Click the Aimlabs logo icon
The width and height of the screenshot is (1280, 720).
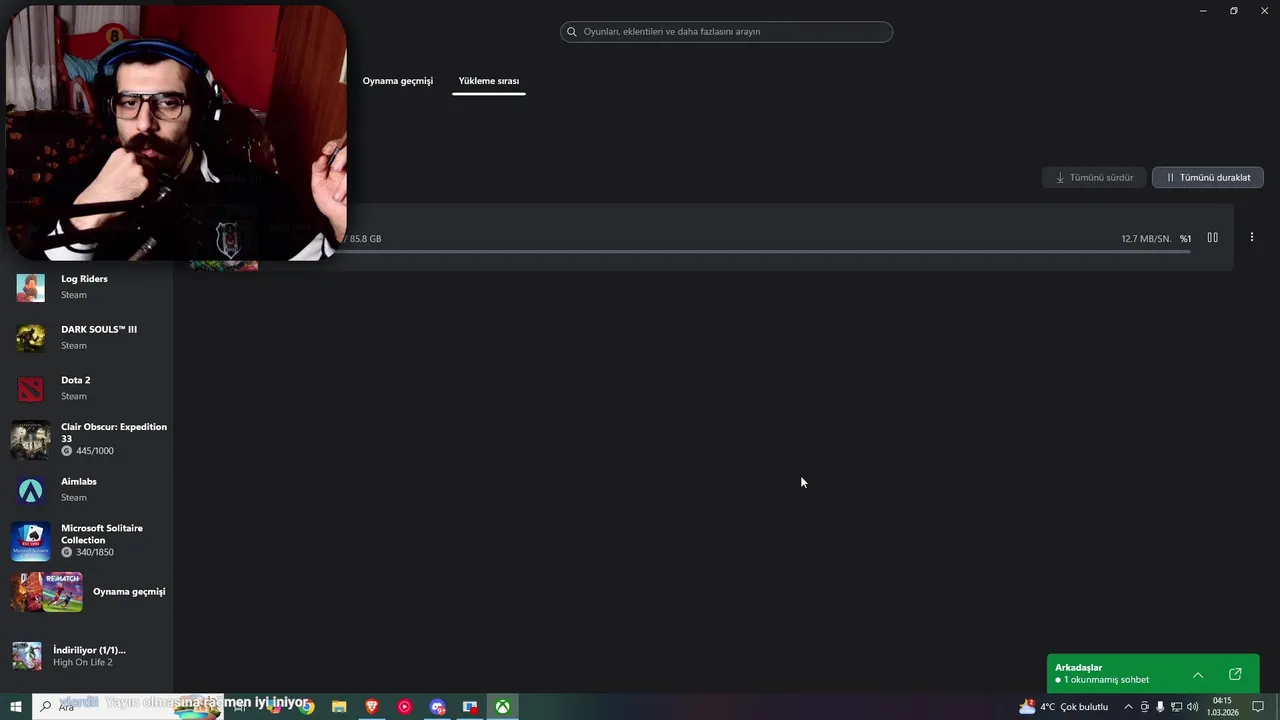point(30,490)
